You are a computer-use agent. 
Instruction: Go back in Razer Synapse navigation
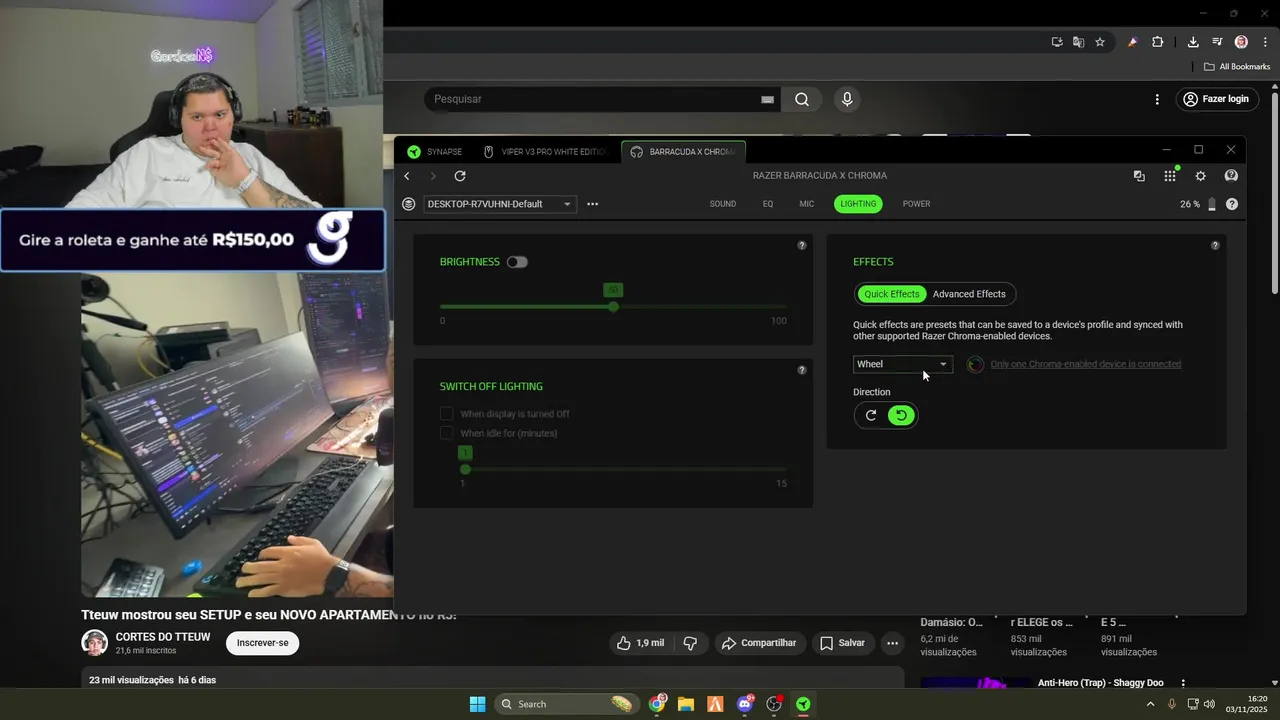tap(407, 176)
